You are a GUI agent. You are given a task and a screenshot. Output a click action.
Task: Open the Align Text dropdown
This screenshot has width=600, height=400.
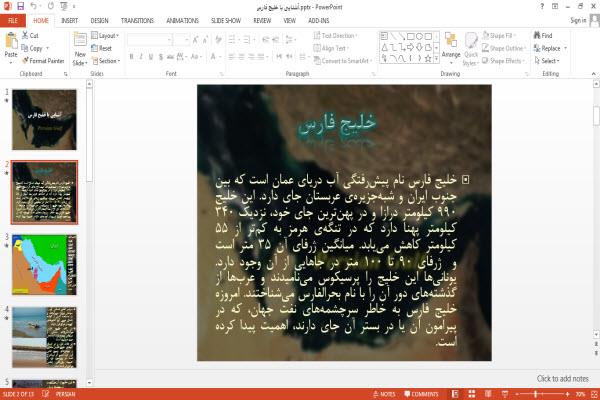(x=331, y=48)
